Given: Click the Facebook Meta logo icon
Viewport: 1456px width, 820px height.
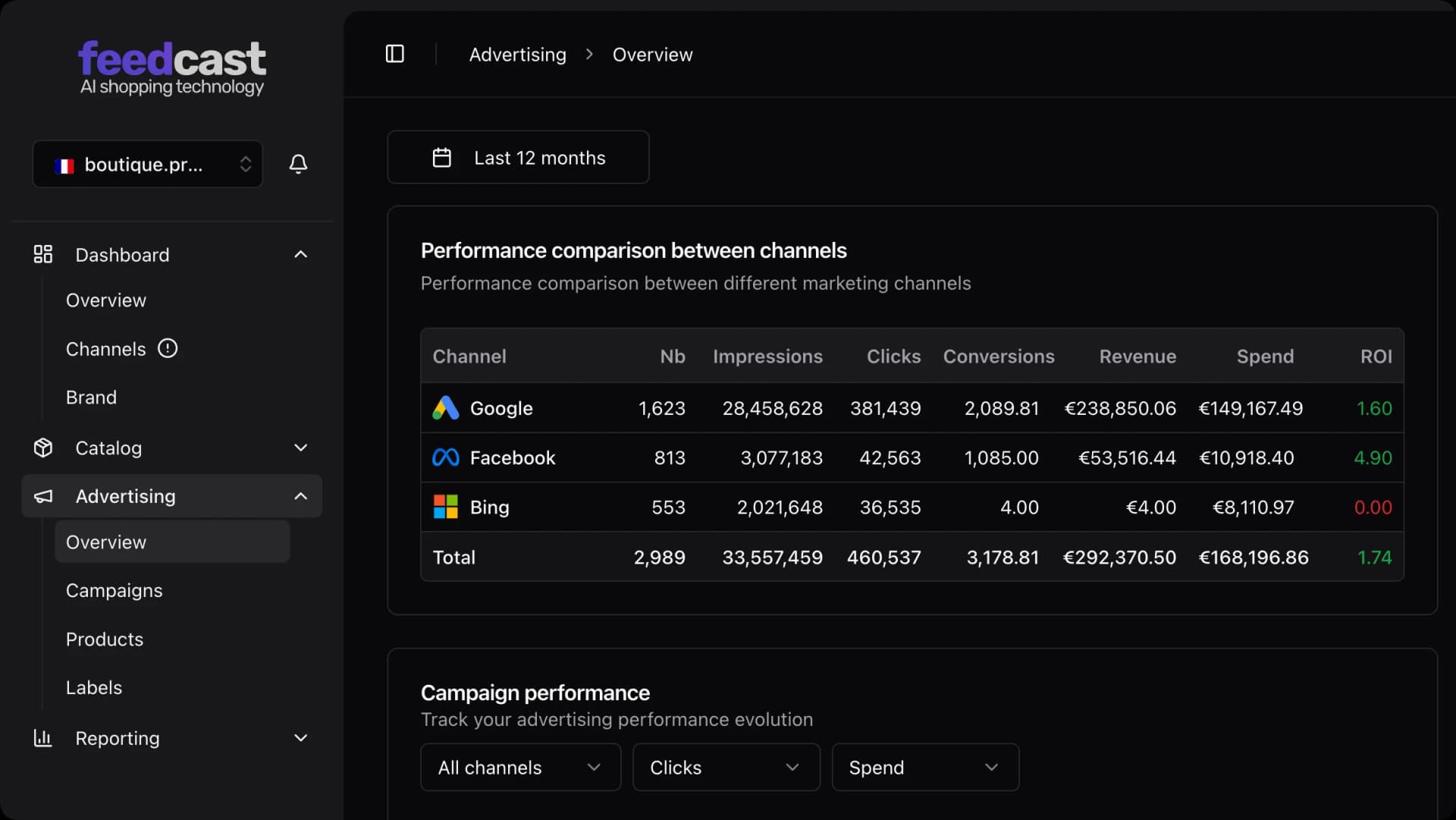Looking at the screenshot, I should (446, 457).
